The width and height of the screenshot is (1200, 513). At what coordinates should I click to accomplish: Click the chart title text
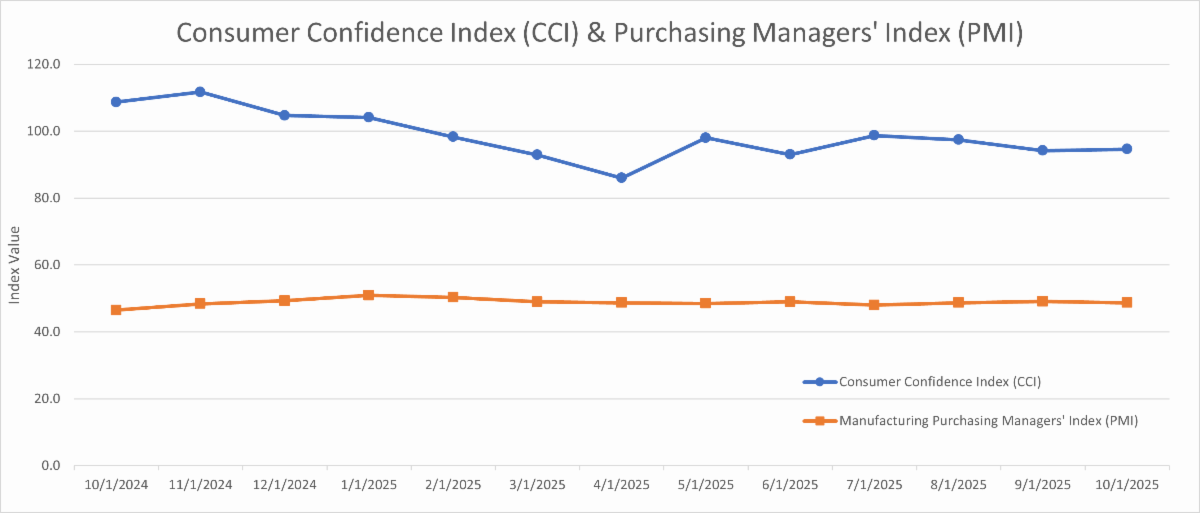(x=599, y=31)
